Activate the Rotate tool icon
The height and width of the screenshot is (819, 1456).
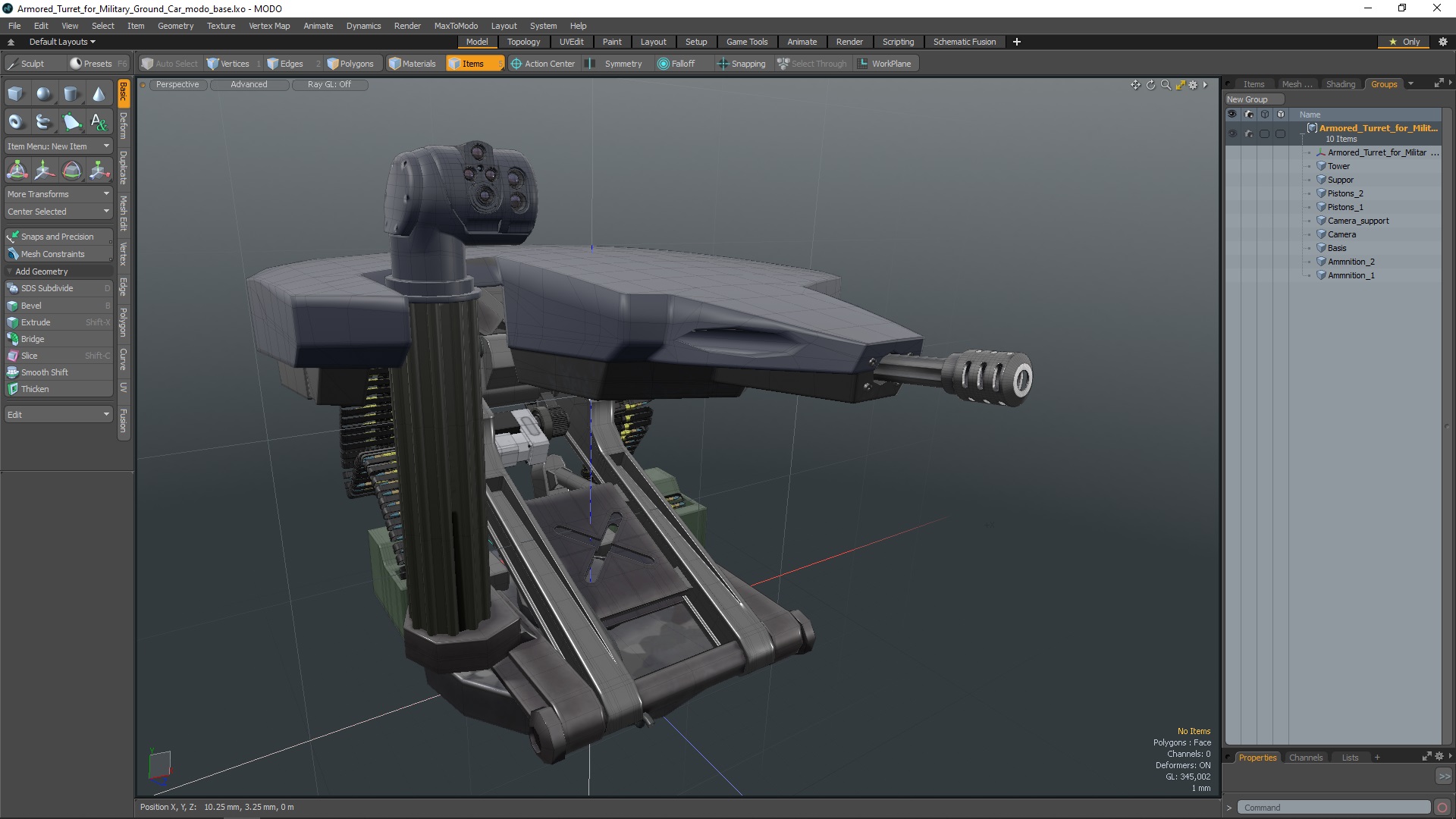click(x=71, y=170)
